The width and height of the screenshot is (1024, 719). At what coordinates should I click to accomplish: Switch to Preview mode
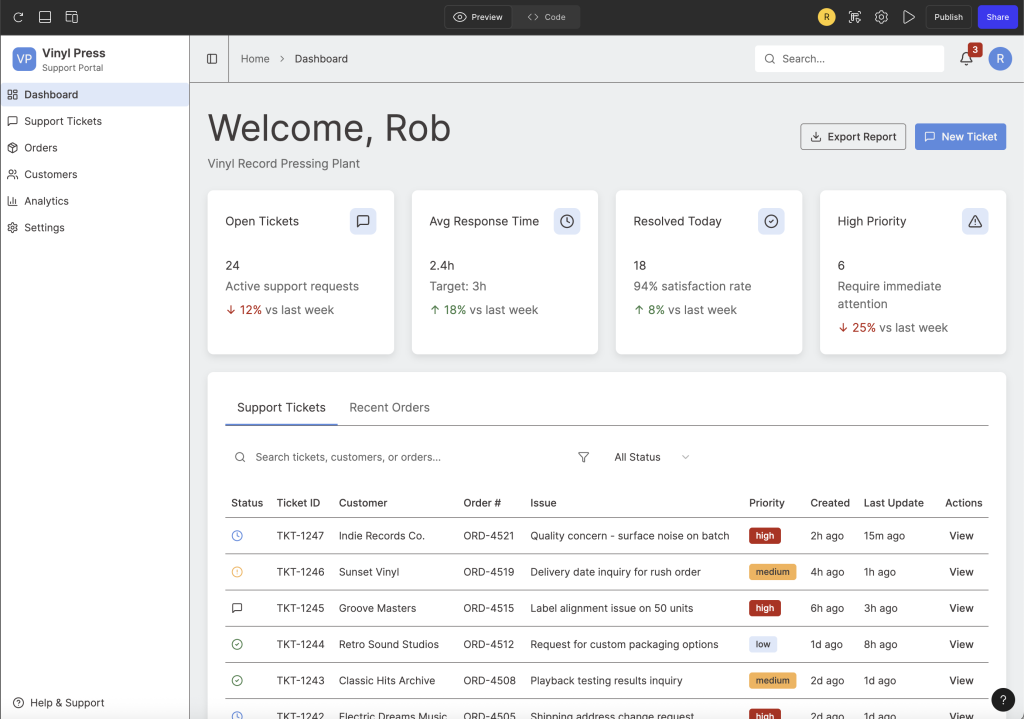point(478,17)
